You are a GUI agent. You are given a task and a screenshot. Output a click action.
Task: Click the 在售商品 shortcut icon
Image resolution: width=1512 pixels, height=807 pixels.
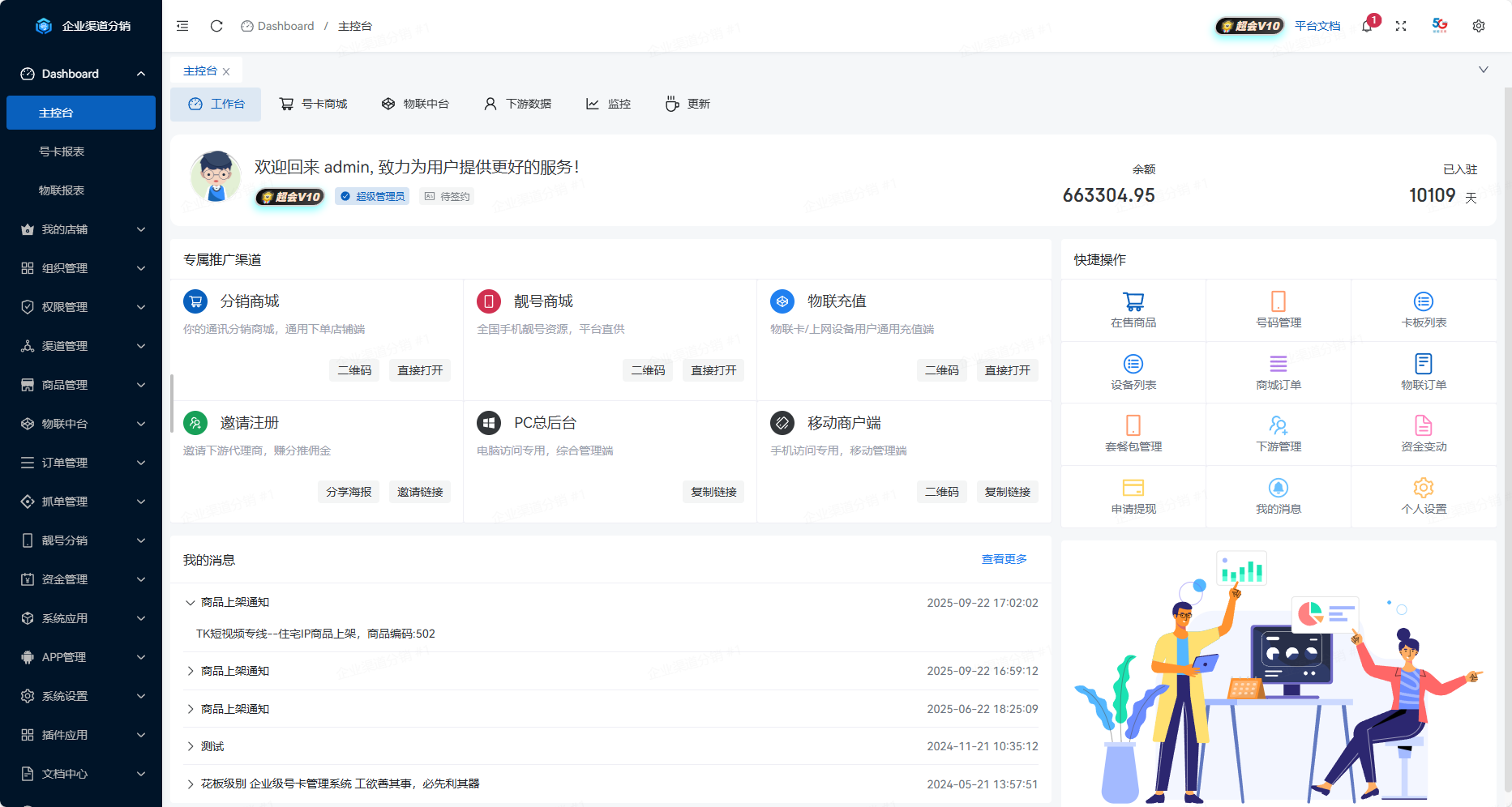point(1133,310)
